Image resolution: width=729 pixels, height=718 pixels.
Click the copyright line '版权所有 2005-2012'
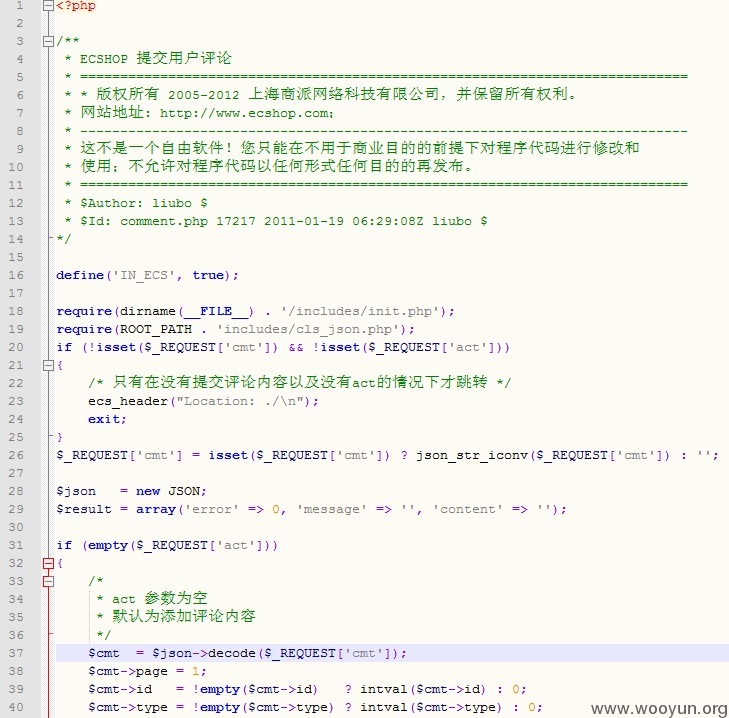(x=168, y=94)
